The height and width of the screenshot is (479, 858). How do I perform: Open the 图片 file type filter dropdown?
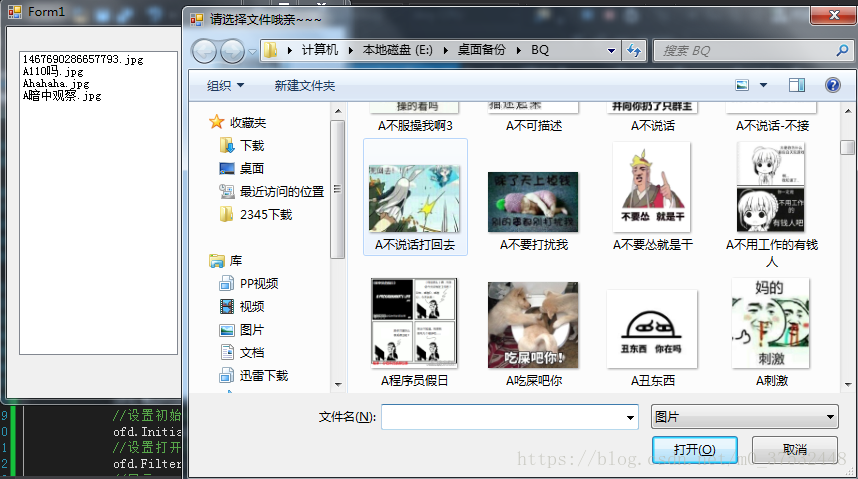(x=745, y=417)
